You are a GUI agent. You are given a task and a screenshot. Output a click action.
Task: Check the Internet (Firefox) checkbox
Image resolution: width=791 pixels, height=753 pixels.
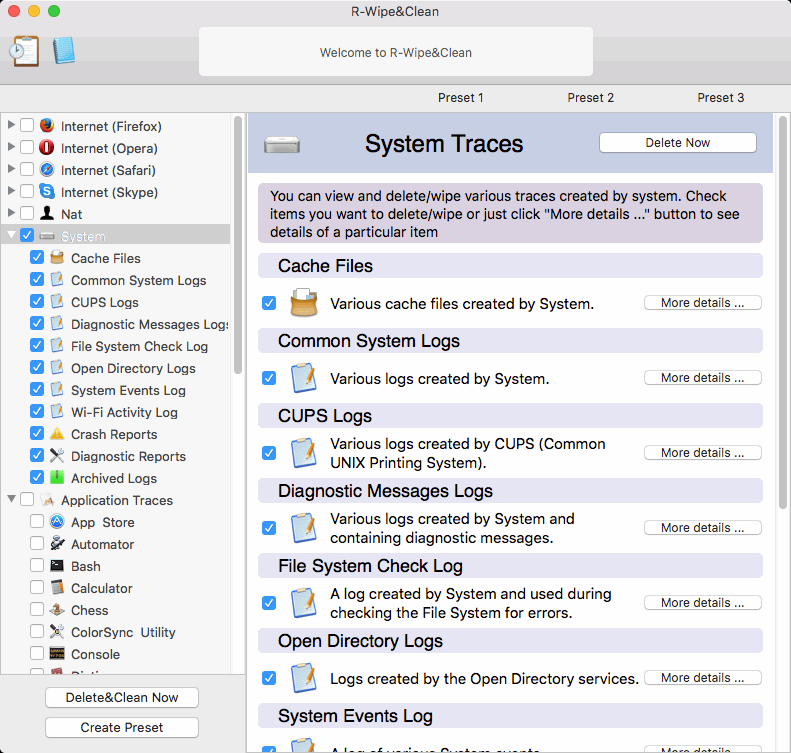pyautogui.click(x=27, y=125)
